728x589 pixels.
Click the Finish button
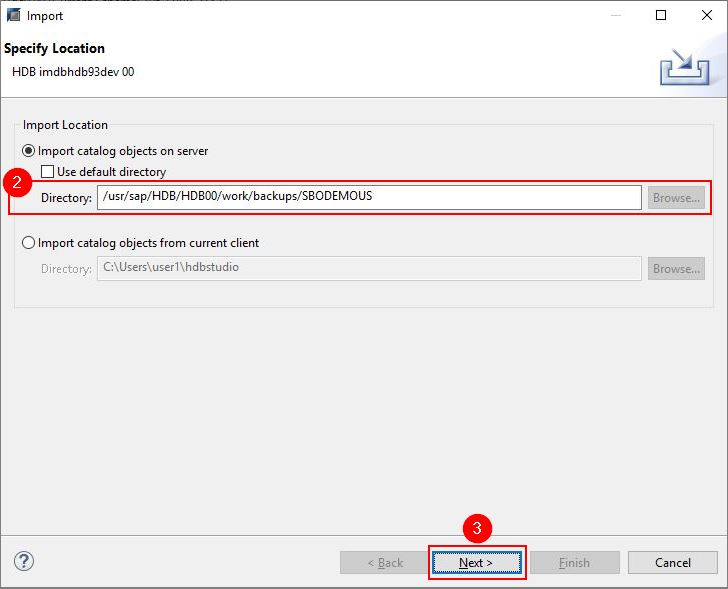[573, 562]
